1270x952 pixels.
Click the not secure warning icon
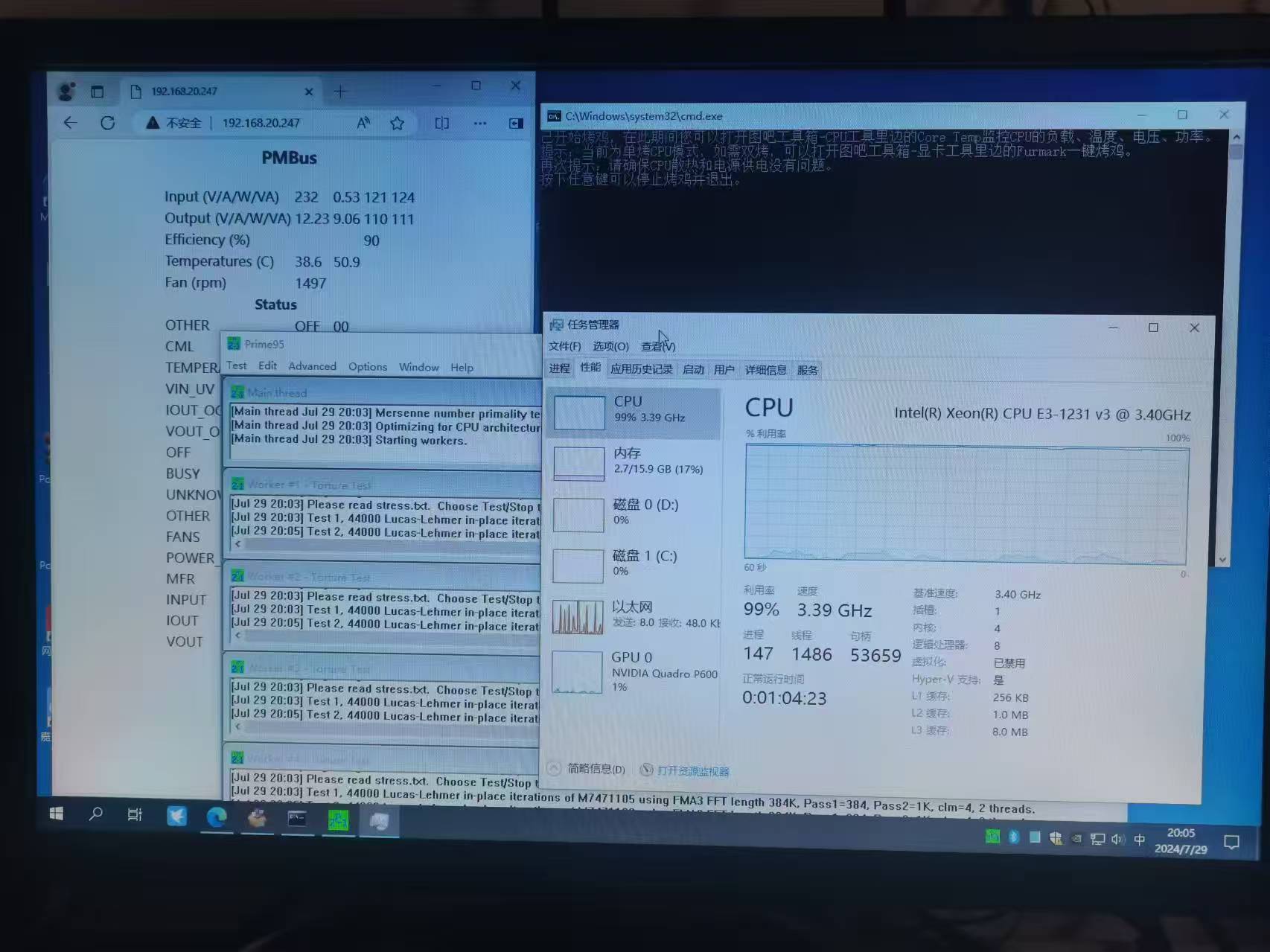click(x=153, y=123)
